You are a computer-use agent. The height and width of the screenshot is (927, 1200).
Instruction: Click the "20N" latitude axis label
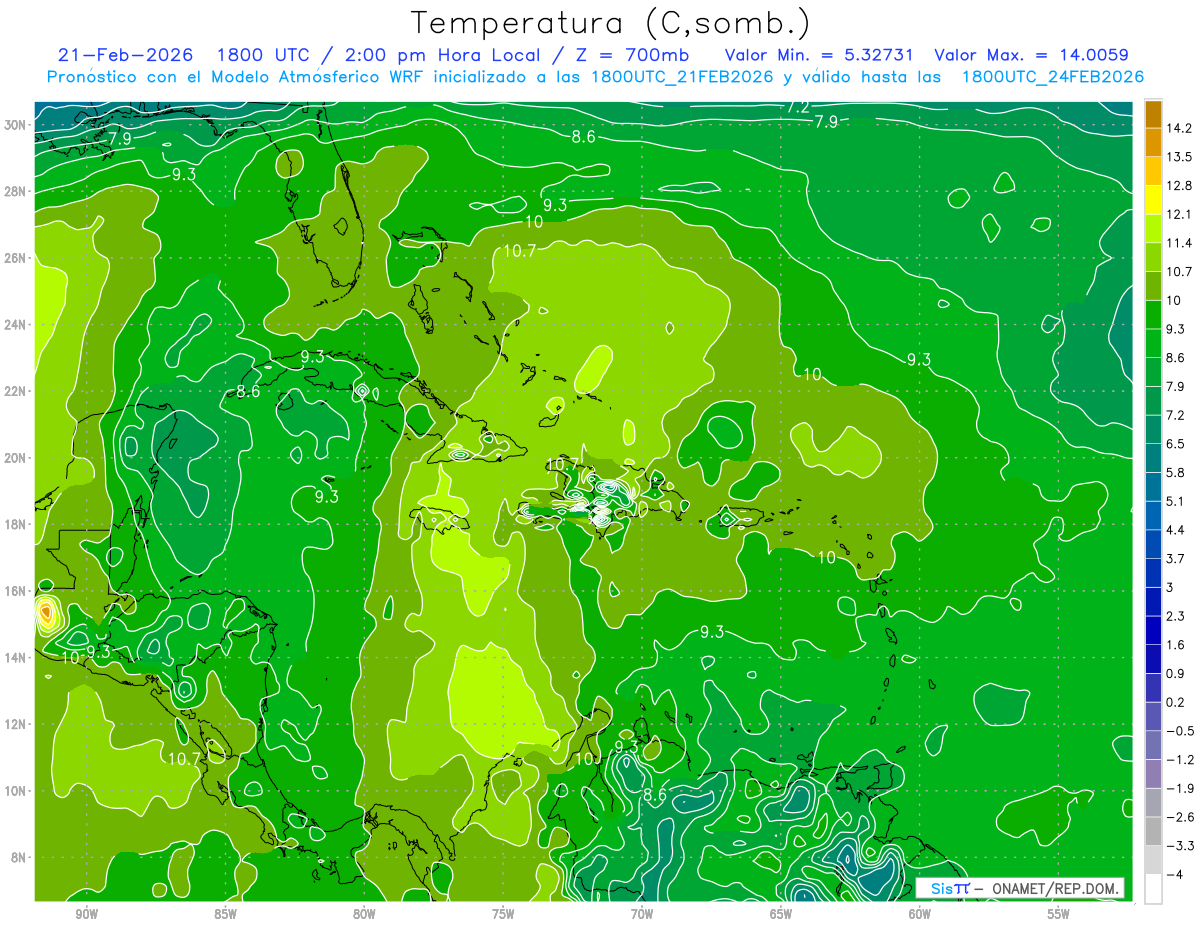click(15, 458)
